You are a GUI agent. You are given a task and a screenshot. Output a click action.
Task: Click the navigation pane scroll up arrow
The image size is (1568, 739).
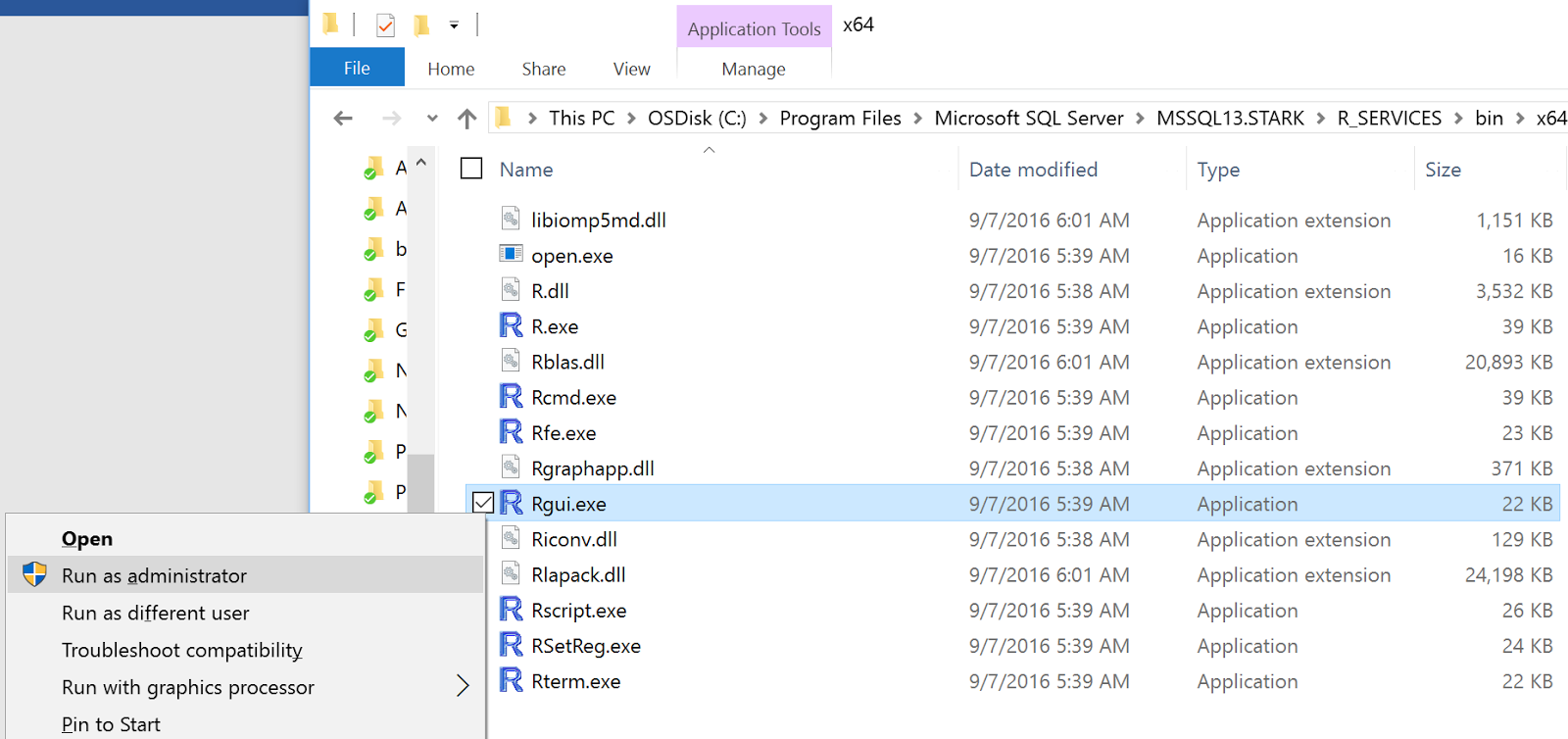click(421, 163)
